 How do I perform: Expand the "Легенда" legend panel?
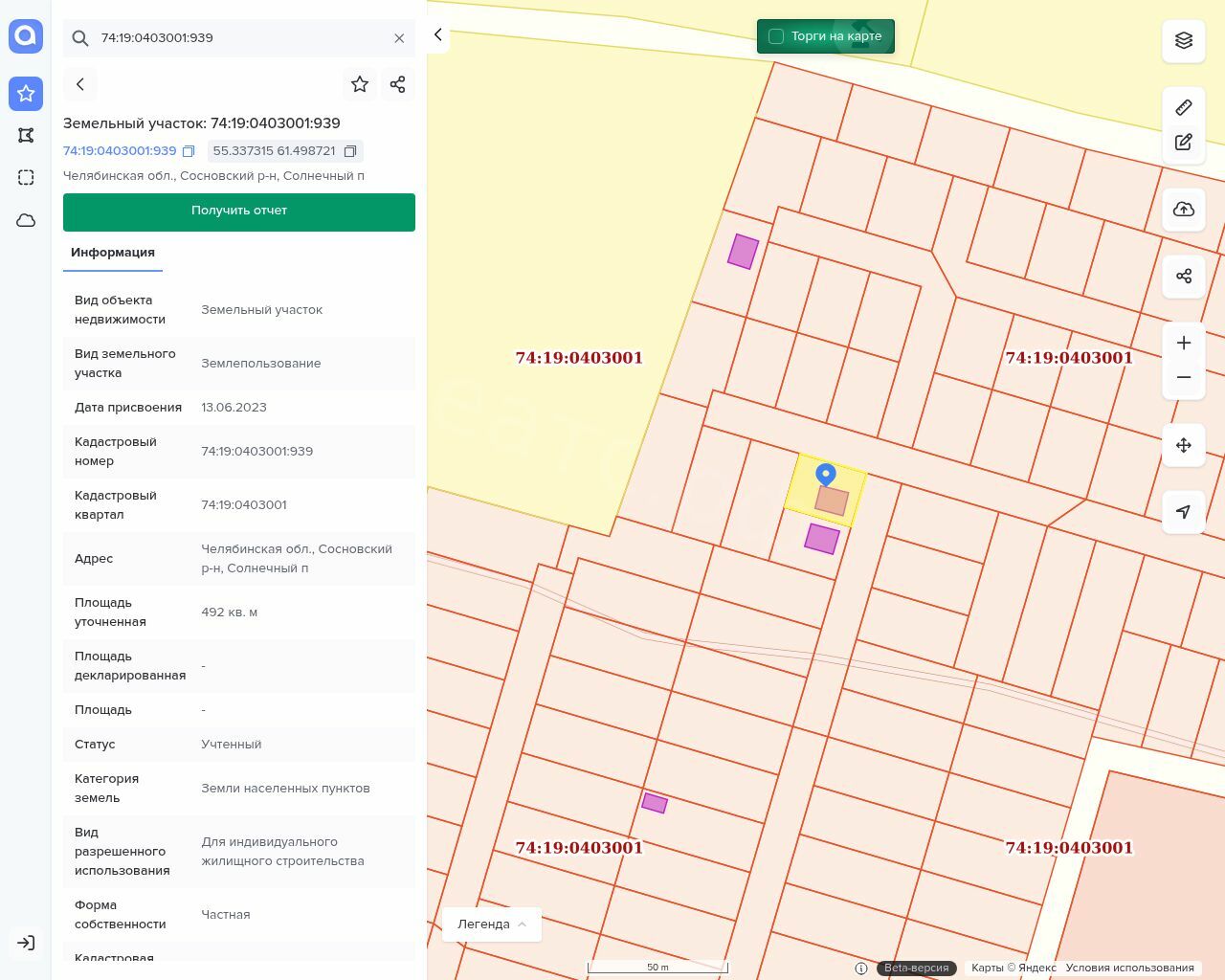point(492,924)
